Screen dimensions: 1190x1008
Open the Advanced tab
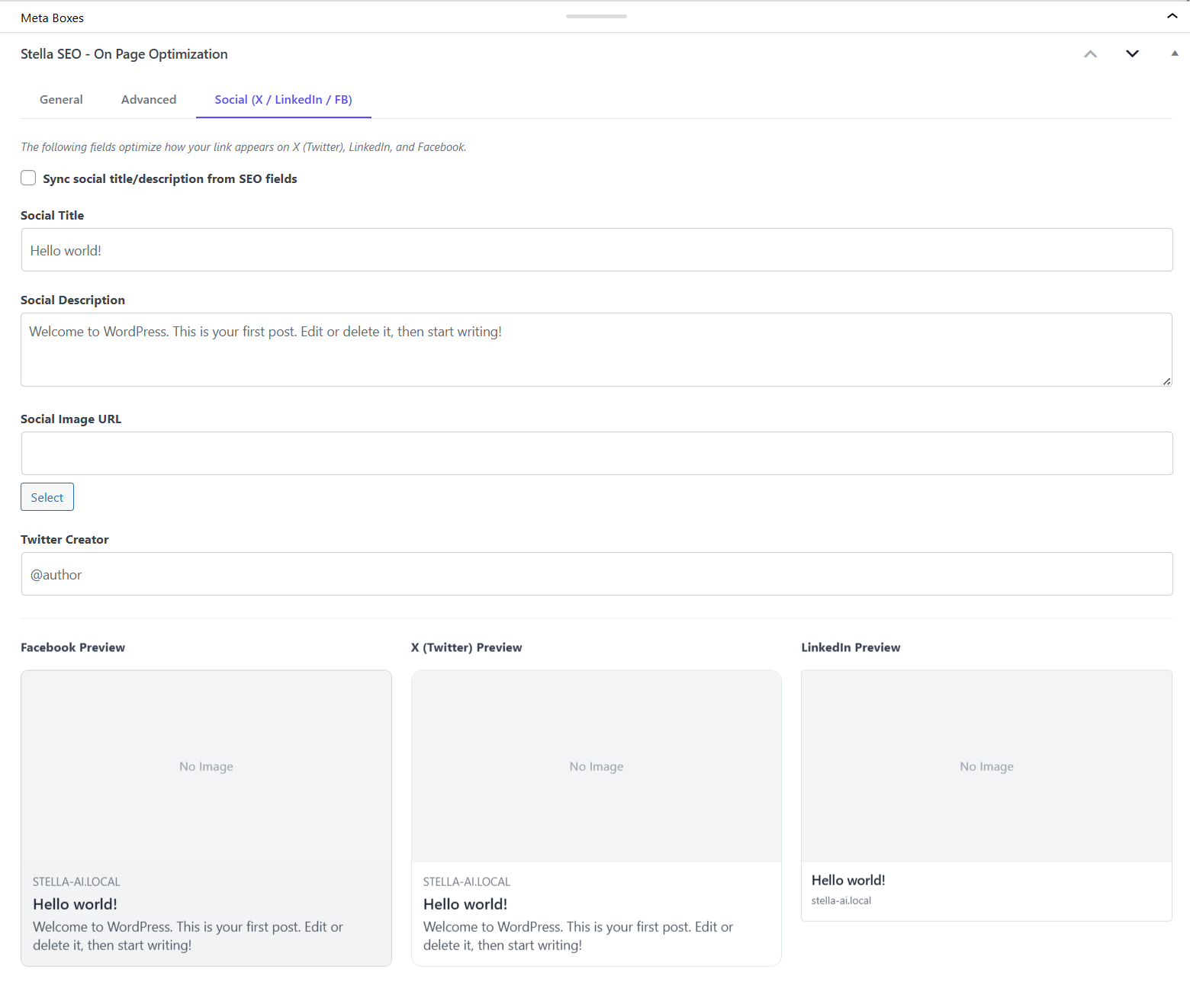point(149,99)
